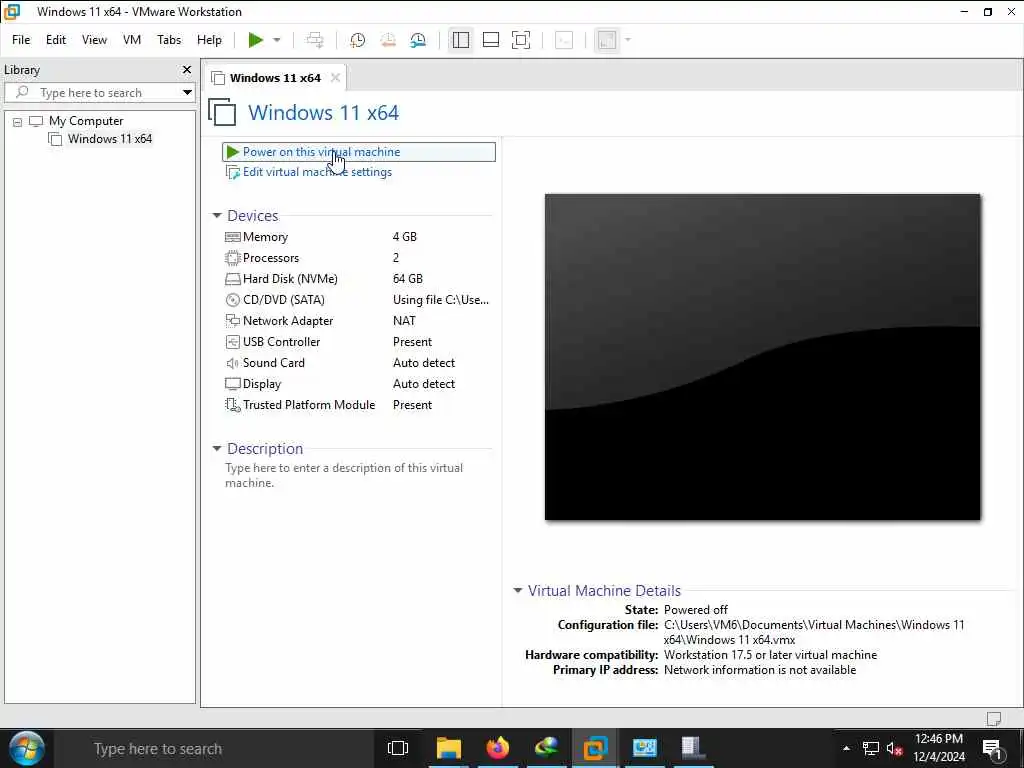Collapse the Description section triangle
Image resolution: width=1024 pixels, height=768 pixels.
217,449
